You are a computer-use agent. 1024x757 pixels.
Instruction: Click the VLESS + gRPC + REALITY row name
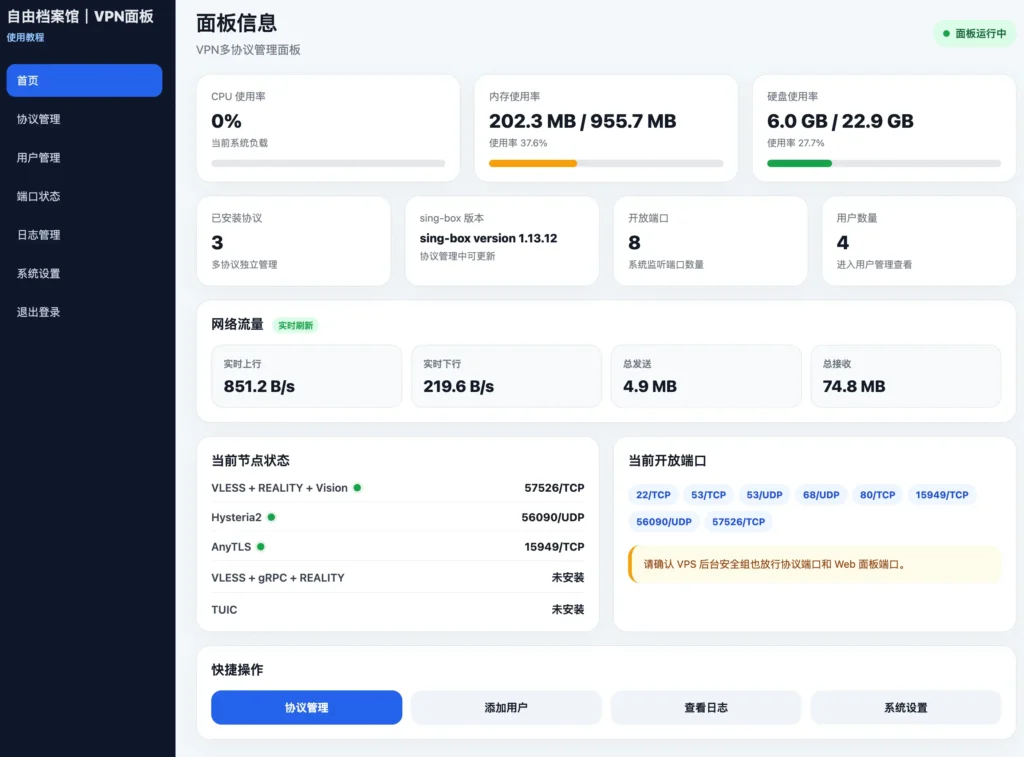pos(278,577)
